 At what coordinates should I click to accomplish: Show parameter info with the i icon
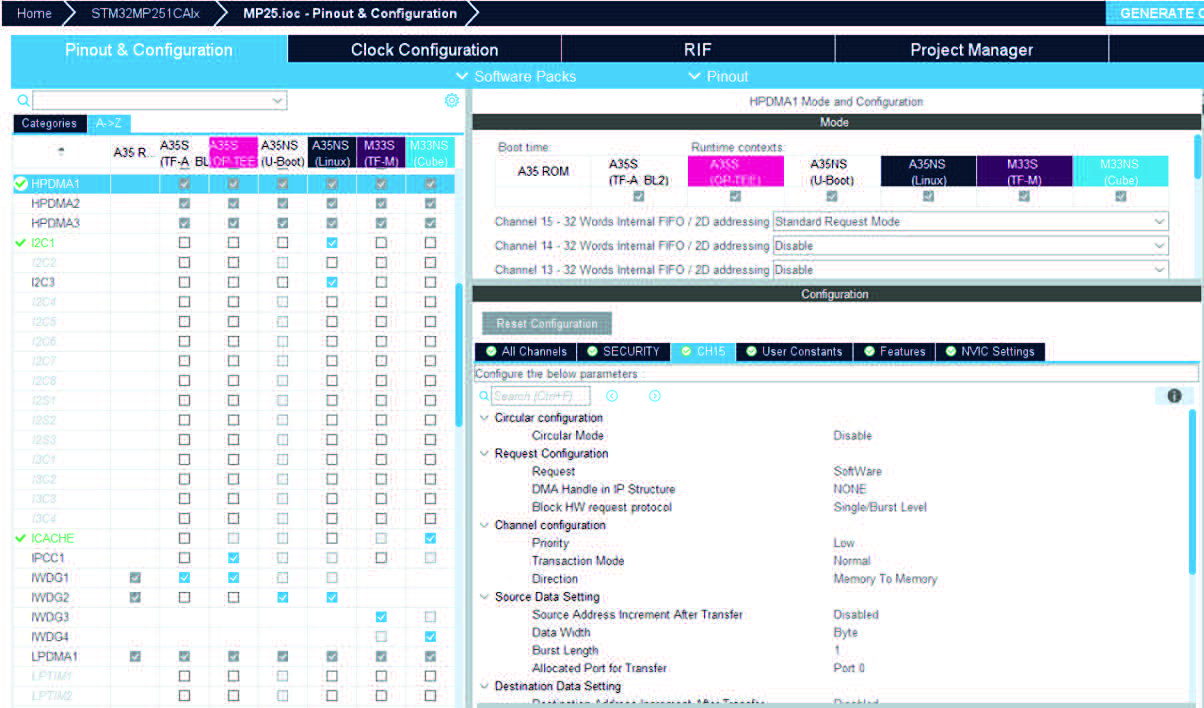pyautogui.click(x=1174, y=396)
